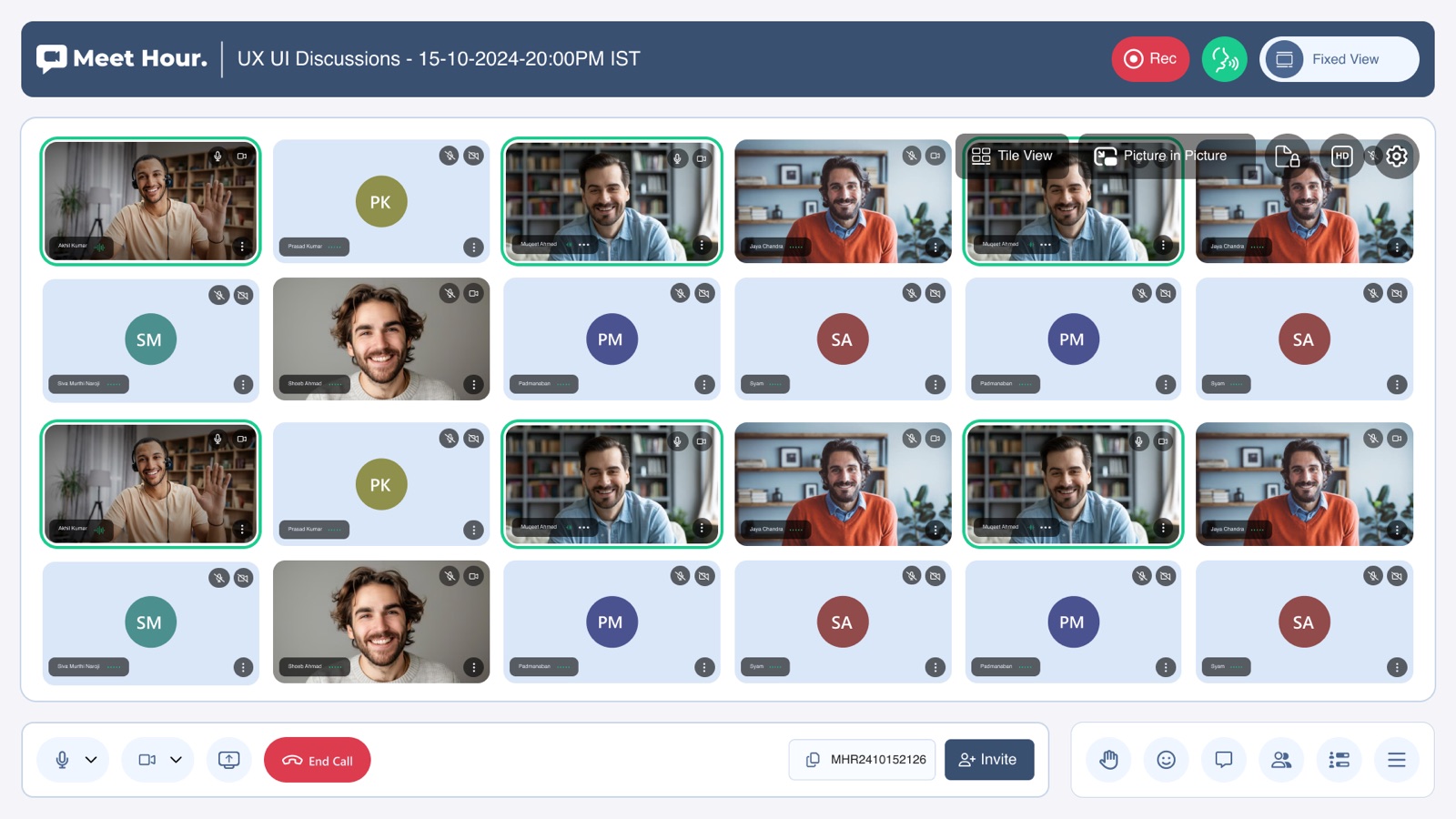1456x819 pixels.
Task: Mute yourself with the bottom microphone icon
Action: pyautogui.click(x=62, y=760)
